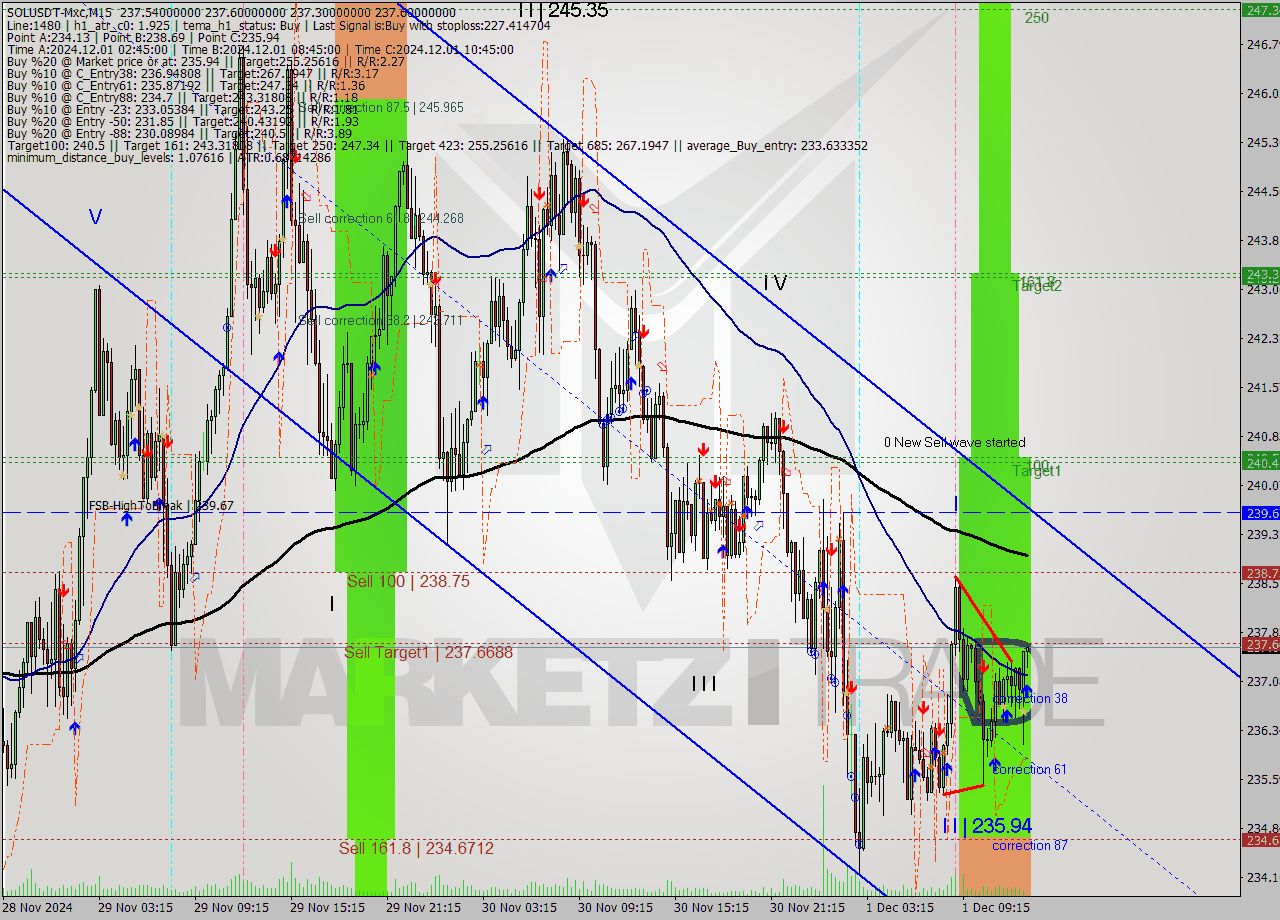Click the 'Sell Target1 | 237.6688' label
This screenshot has height=920, width=1280.
click(x=428, y=652)
